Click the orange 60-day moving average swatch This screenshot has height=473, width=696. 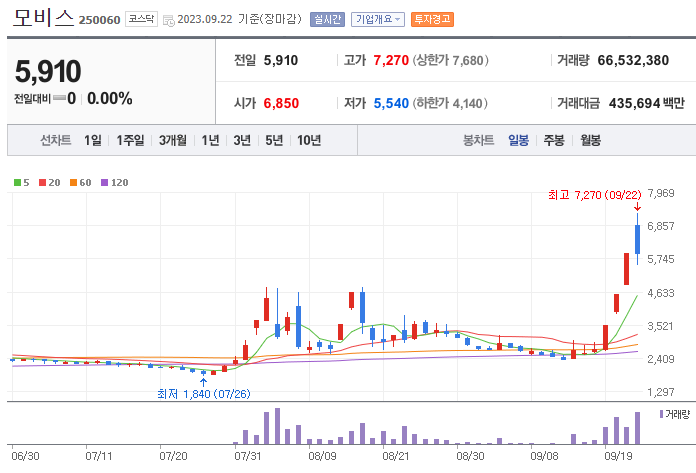(x=74, y=182)
